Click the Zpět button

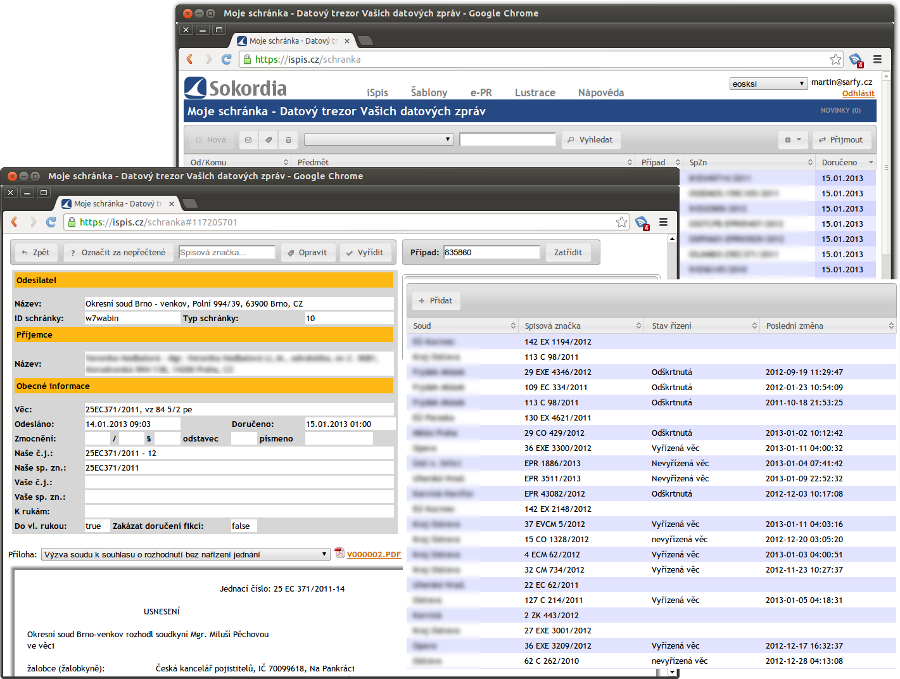(35, 252)
